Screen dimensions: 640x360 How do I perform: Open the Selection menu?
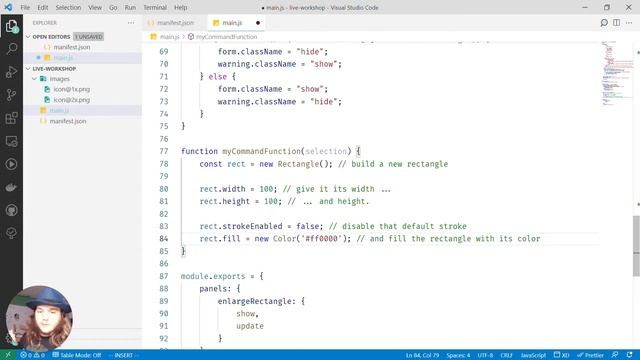(x=68, y=7)
